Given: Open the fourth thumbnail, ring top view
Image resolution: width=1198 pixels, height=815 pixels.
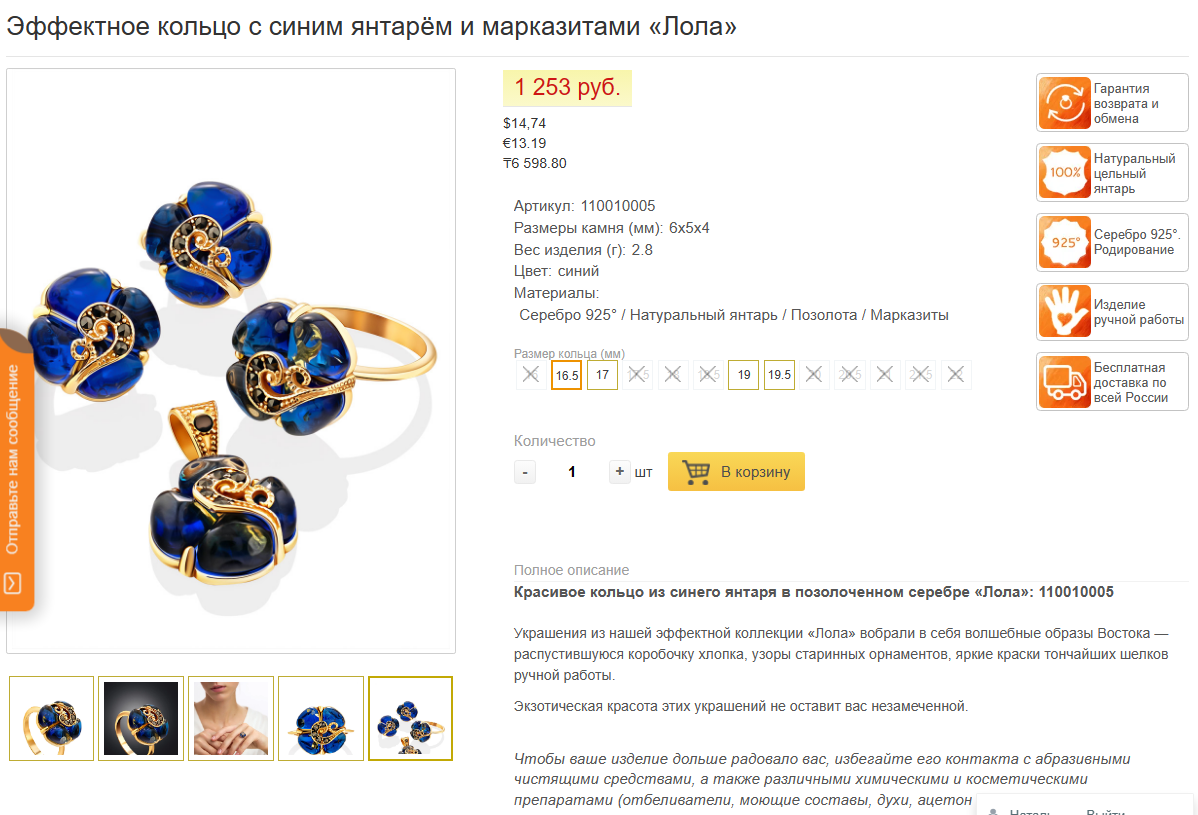Looking at the screenshot, I should click(321, 718).
